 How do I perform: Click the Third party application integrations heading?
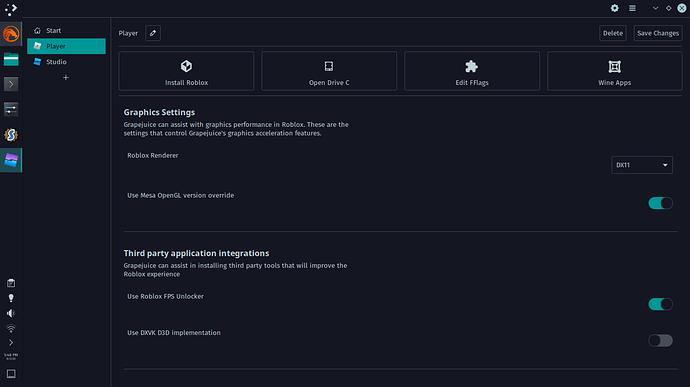196,253
